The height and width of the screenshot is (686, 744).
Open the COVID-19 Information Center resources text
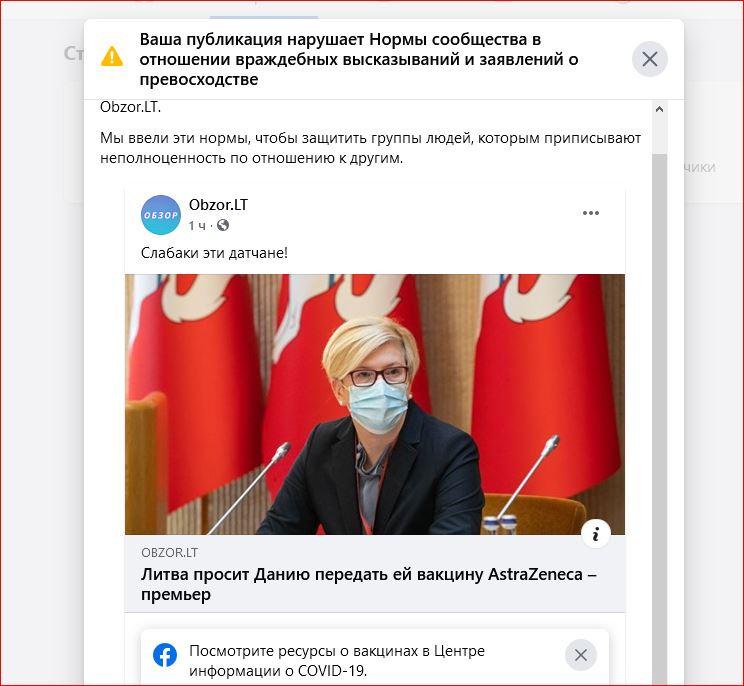coord(337,660)
